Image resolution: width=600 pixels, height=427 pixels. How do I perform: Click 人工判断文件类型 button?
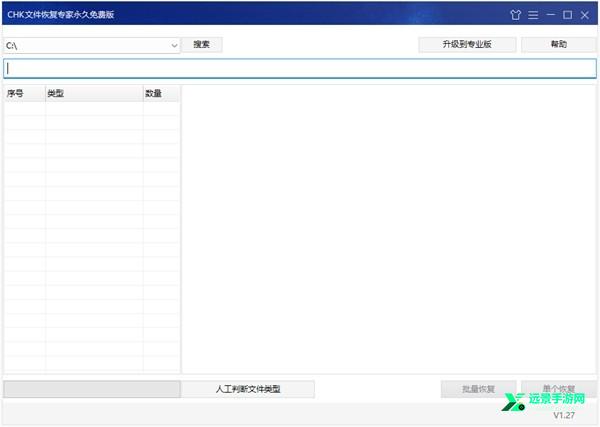(248, 389)
